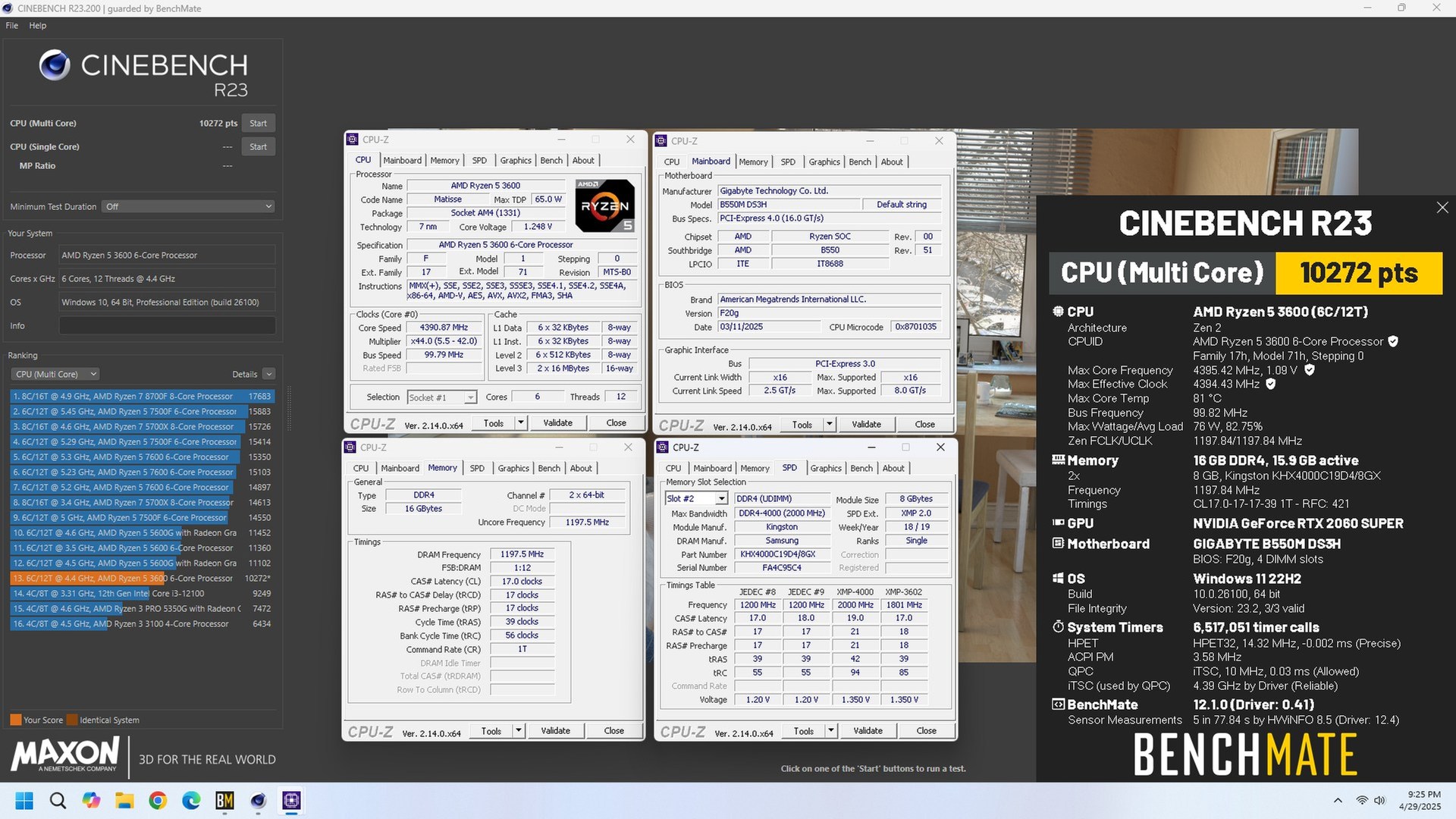
Task: Click CPU-Z icon in Mainboard window titlebar
Action: pos(661,141)
